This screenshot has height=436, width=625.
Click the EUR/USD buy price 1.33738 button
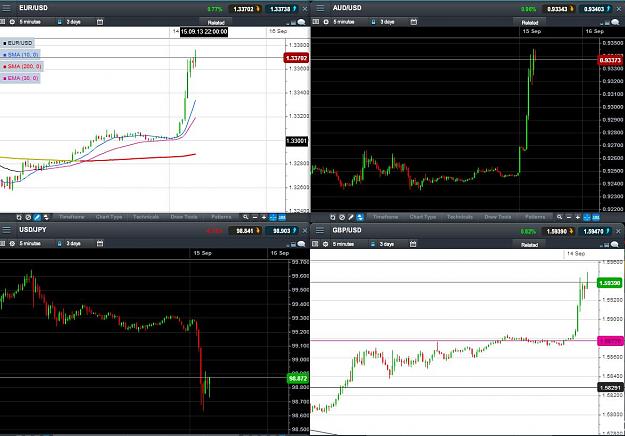click(282, 8)
